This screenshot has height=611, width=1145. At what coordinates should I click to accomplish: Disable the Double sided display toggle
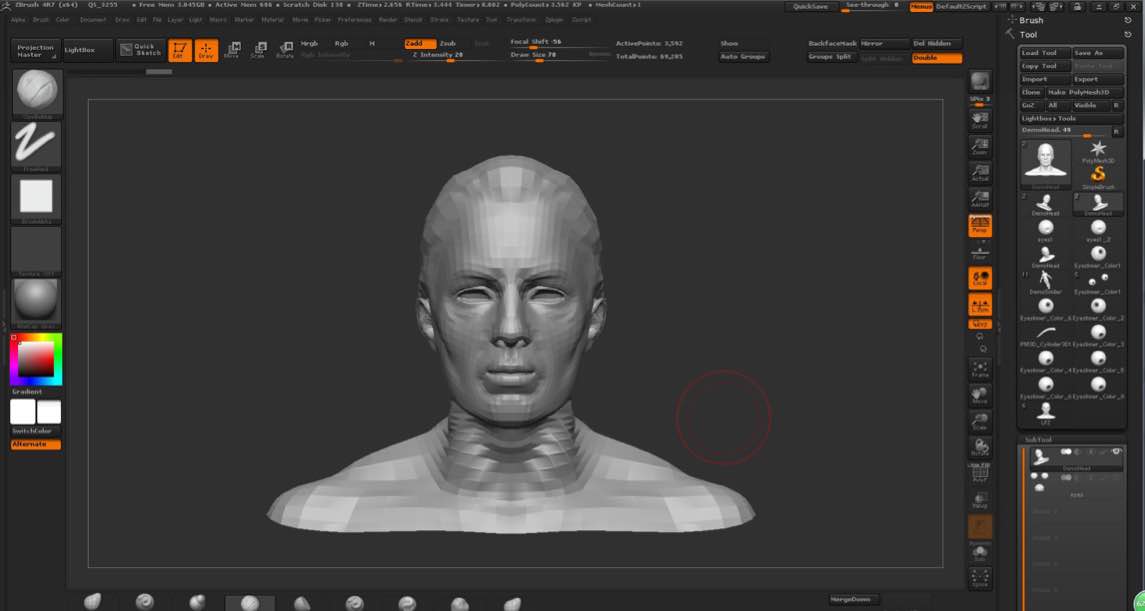pos(937,58)
